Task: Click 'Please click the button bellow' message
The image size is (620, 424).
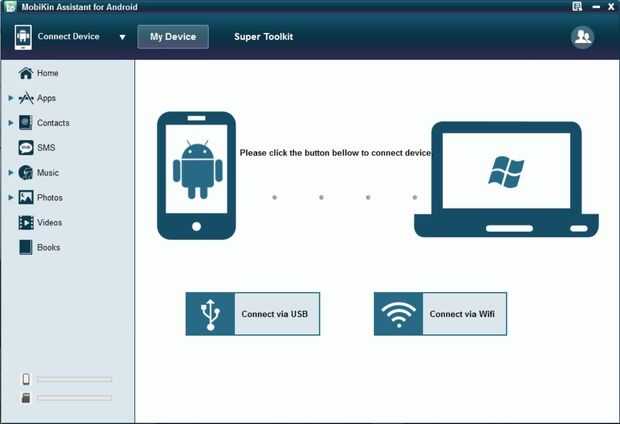Action: coord(335,153)
